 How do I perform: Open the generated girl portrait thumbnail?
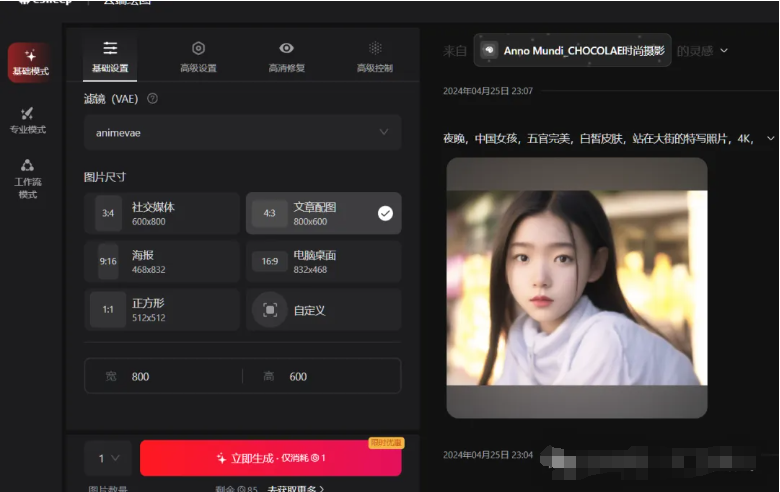pyautogui.click(x=577, y=288)
